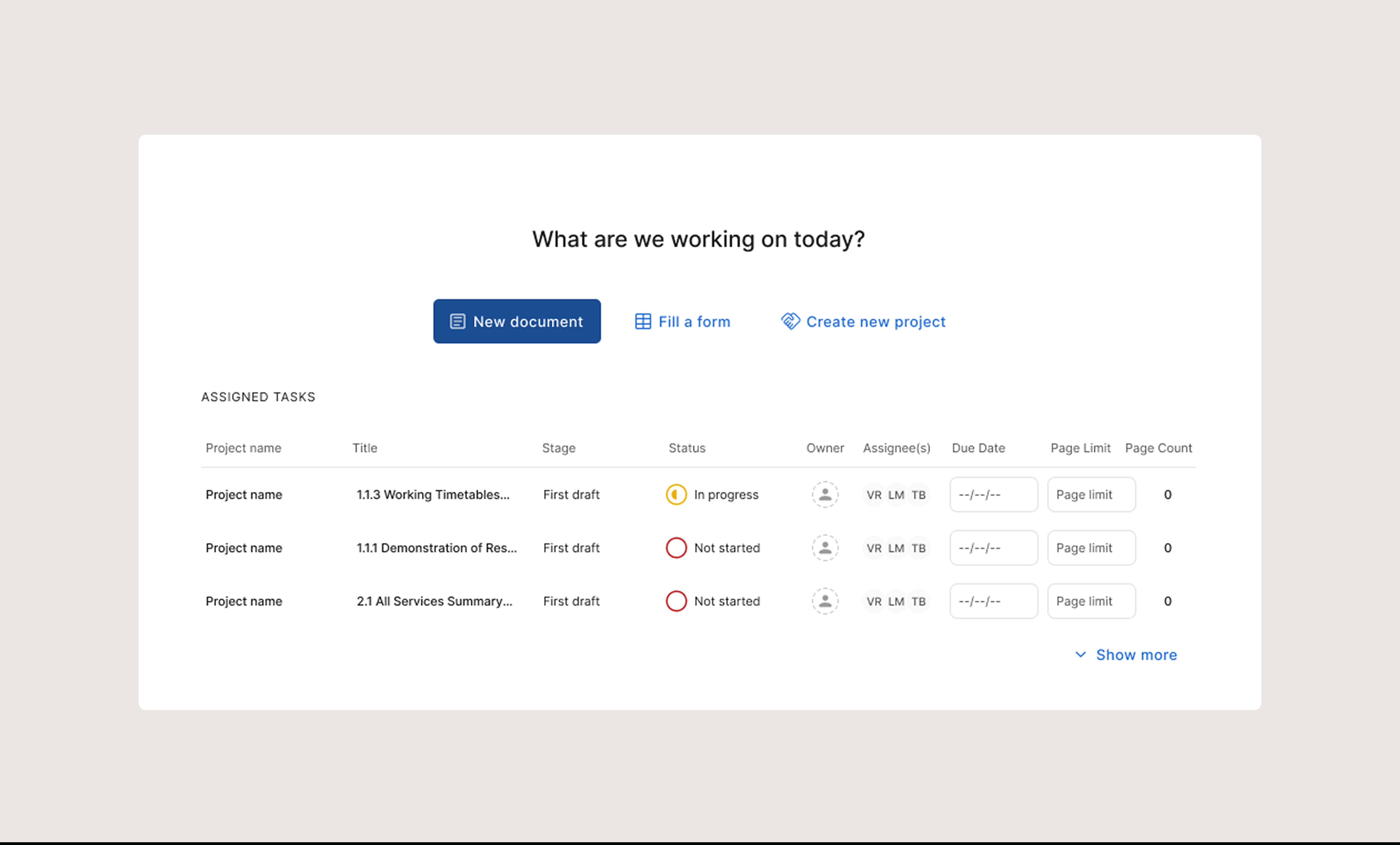
Task: Click the Owner column header
Action: 825,448
